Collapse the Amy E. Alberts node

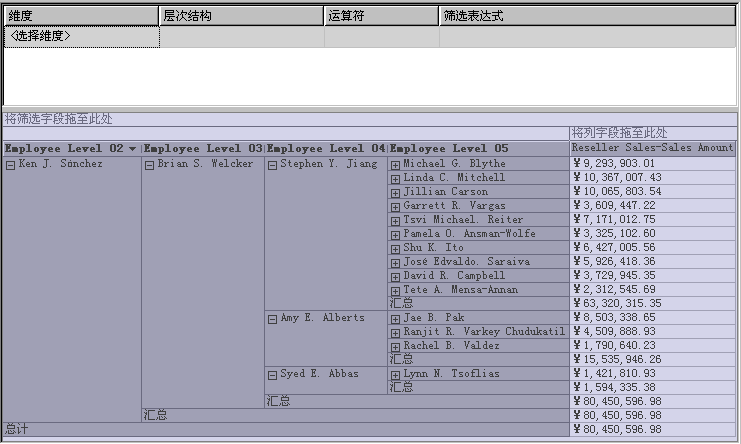coord(271,319)
